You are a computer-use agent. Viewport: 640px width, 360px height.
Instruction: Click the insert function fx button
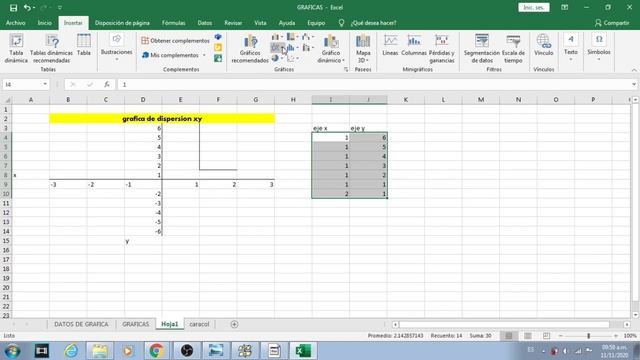pos(107,84)
